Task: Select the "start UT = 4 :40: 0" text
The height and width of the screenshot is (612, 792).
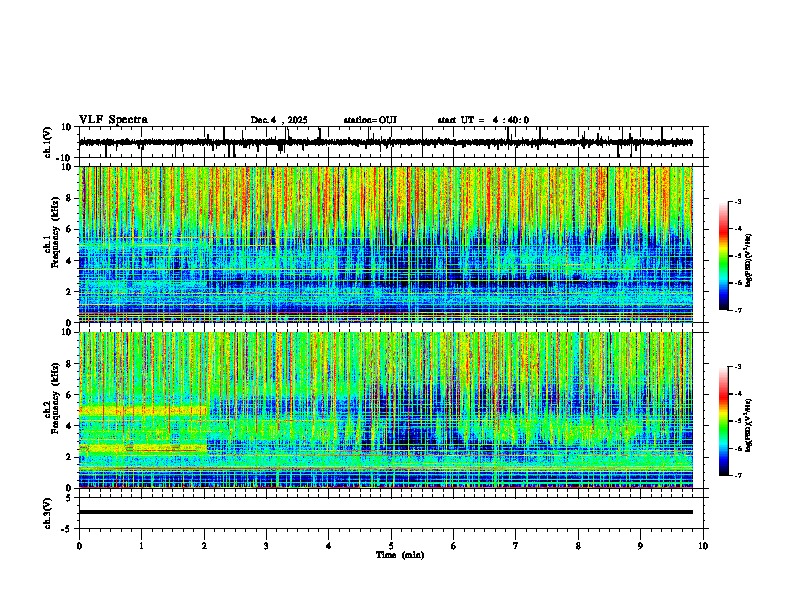Action: pos(483,120)
